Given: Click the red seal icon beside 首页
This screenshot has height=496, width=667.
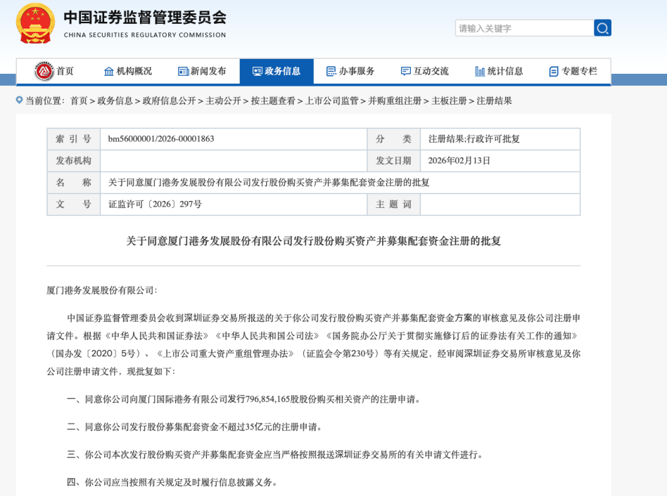Looking at the screenshot, I should click(x=43, y=71).
